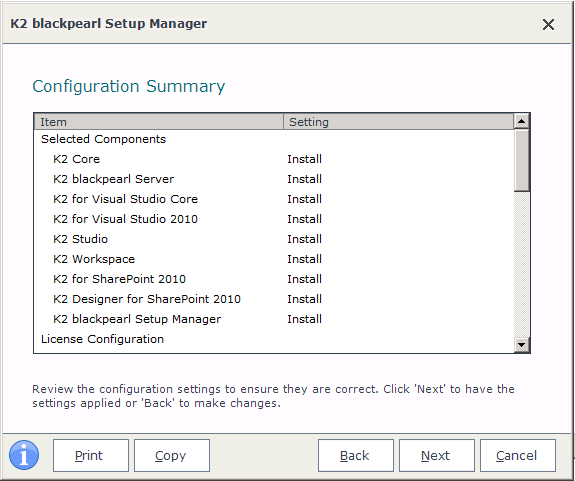
Task: Select the K2 Core row
Action: pyautogui.click(x=274, y=159)
